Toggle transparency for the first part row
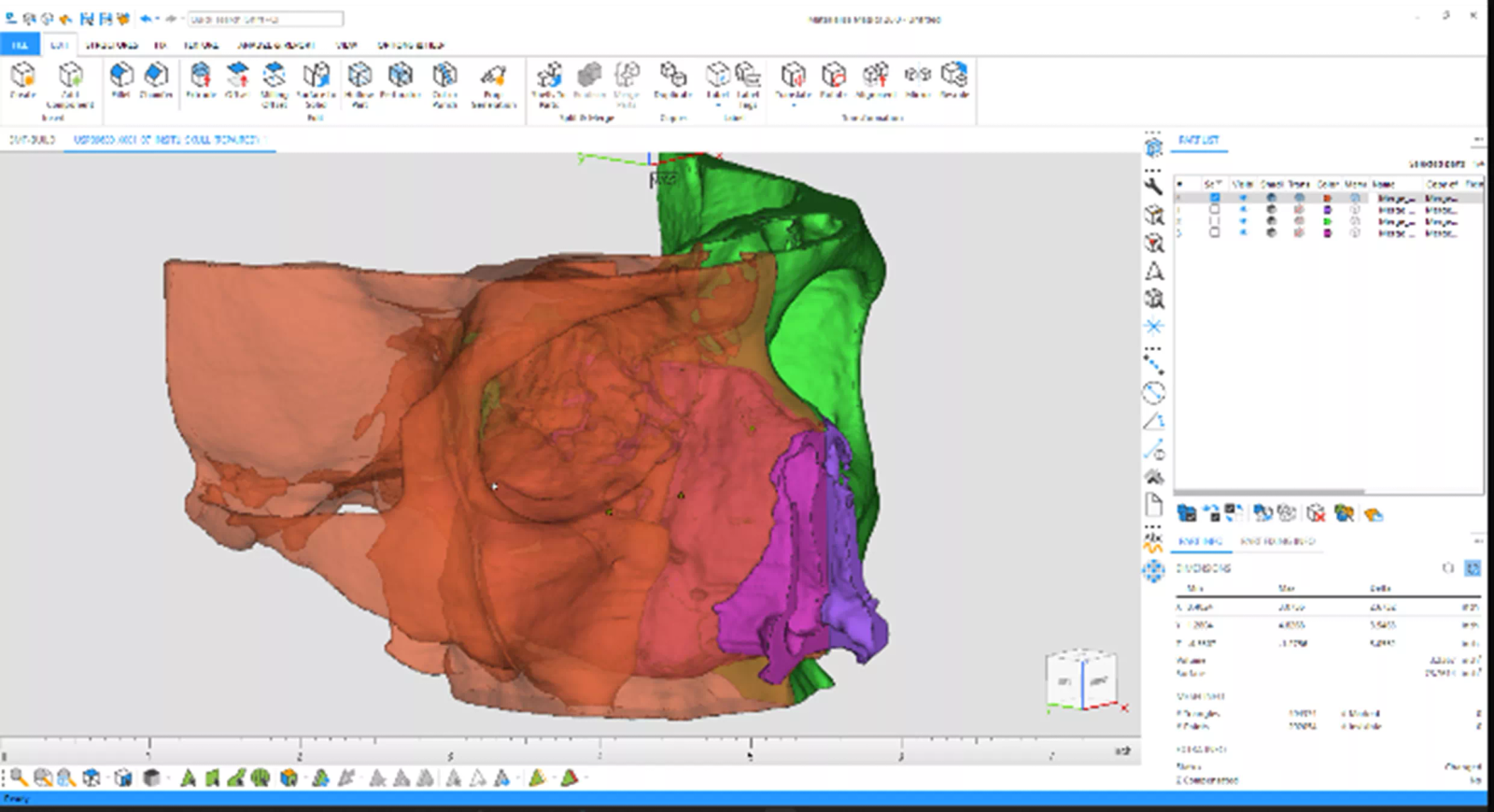Viewport: 1494px width, 812px height. click(x=1299, y=198)
